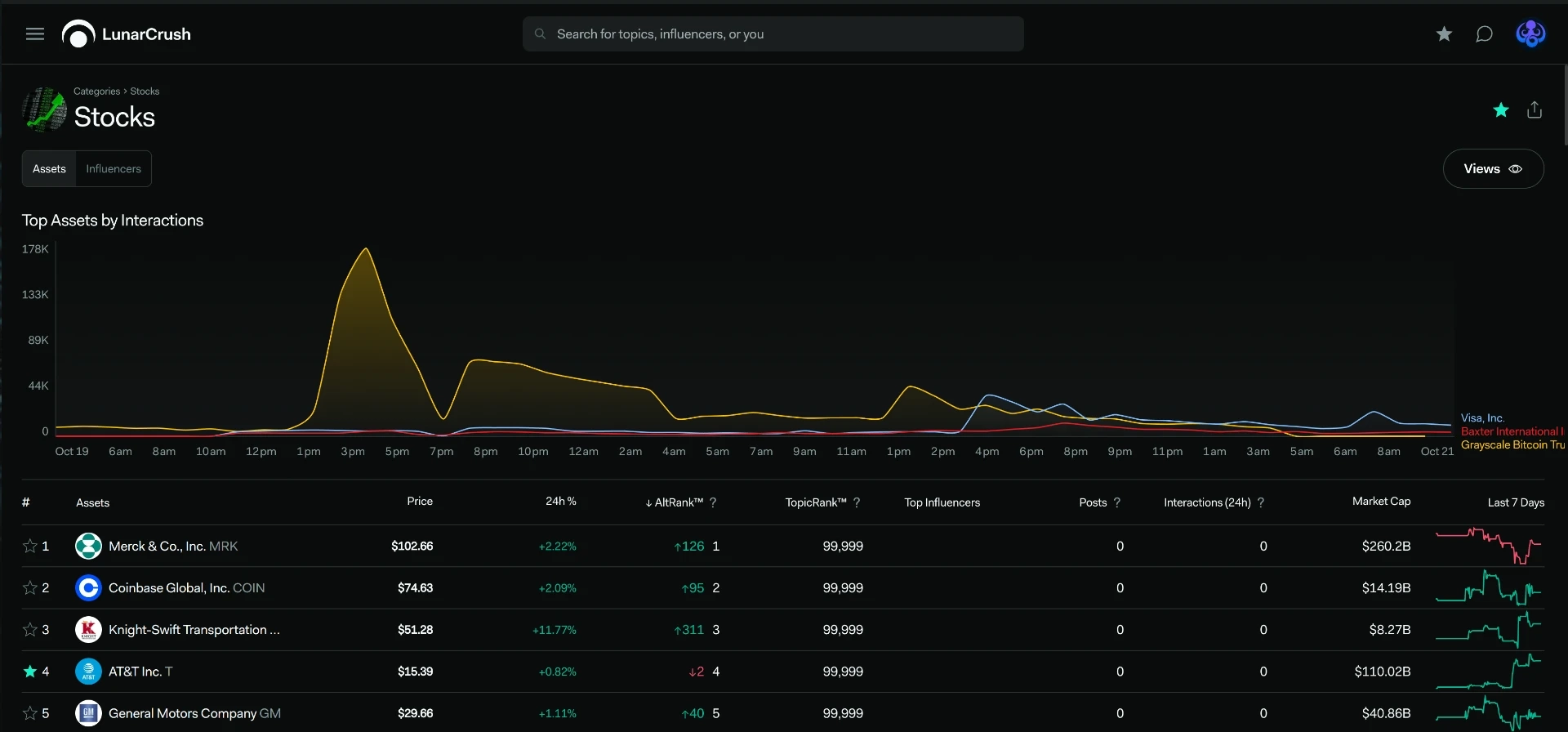1568x732 pixels.
Task: Click the search topics input field
Action: coord(773,34)
